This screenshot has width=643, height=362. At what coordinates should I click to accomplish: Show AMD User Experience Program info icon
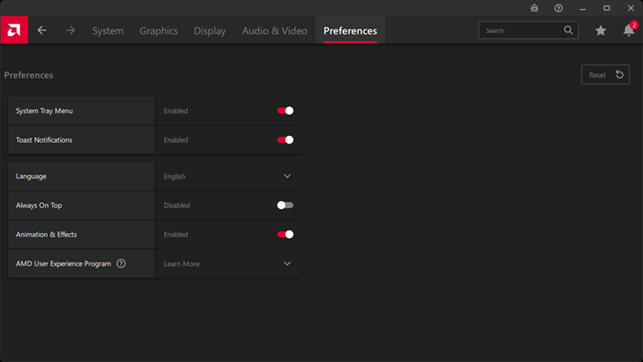pos(121,264)
